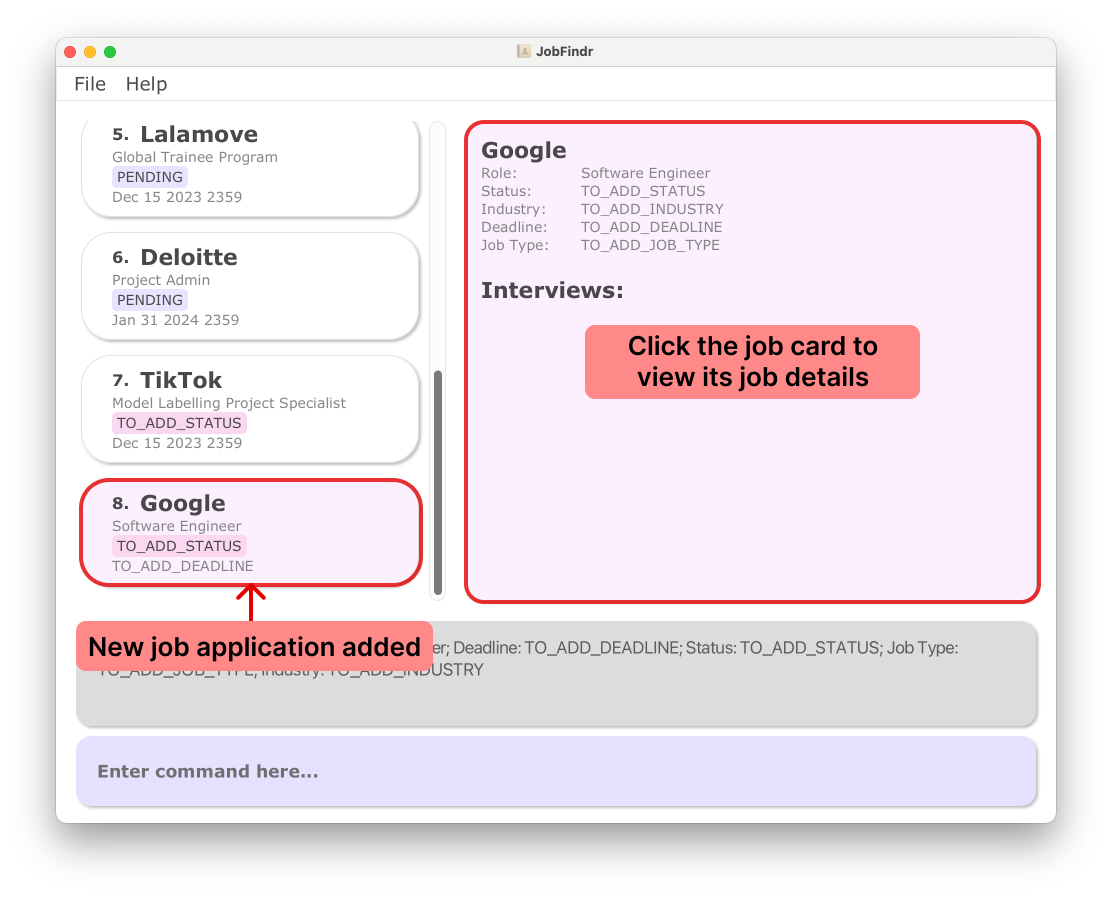This screenshot has width=1112, height=897.
Task: Click the TO_ADD_STATUS tag on the TikTok card
Action: click(179, 423)
